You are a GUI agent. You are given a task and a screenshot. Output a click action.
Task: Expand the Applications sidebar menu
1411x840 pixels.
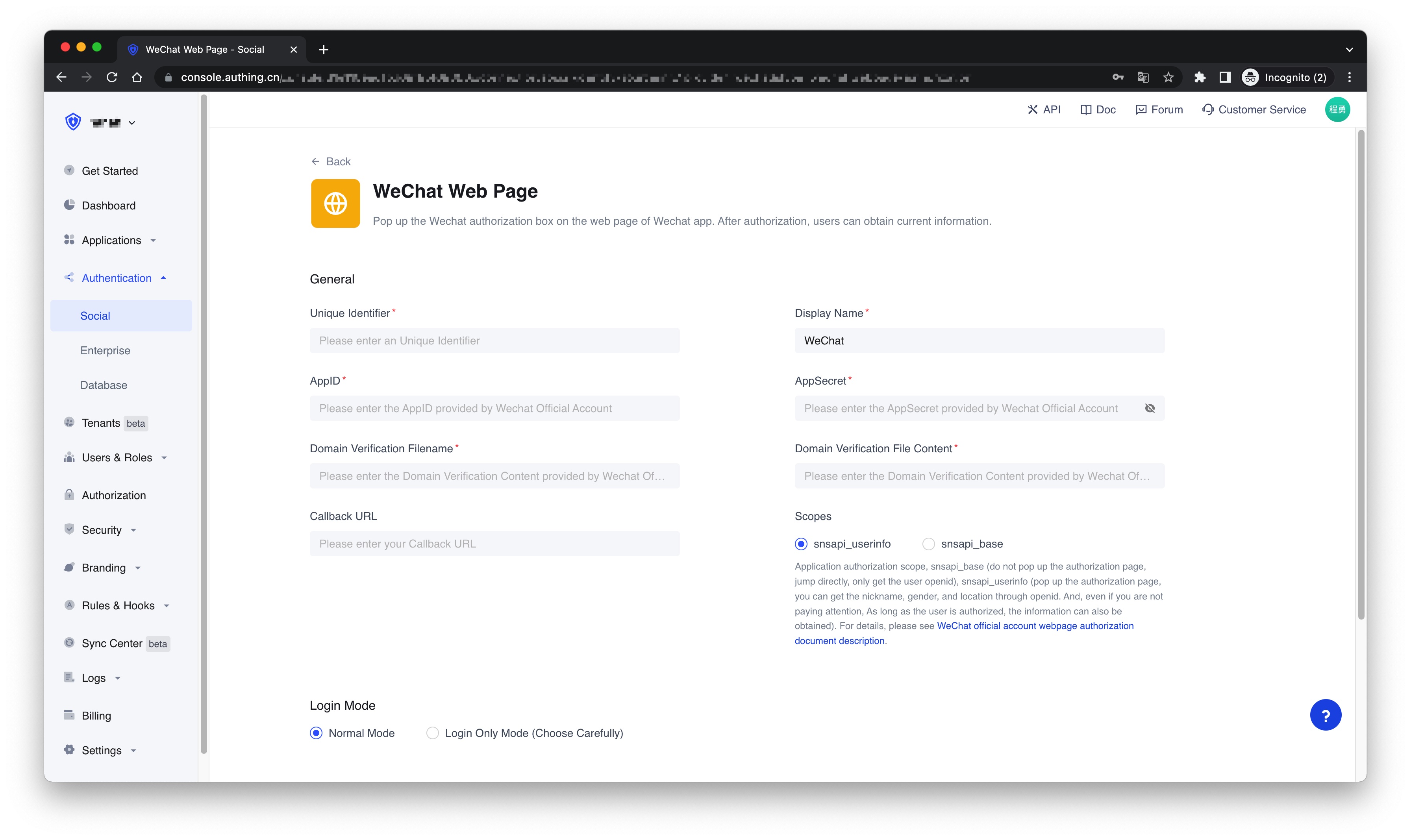pos(111,241)
